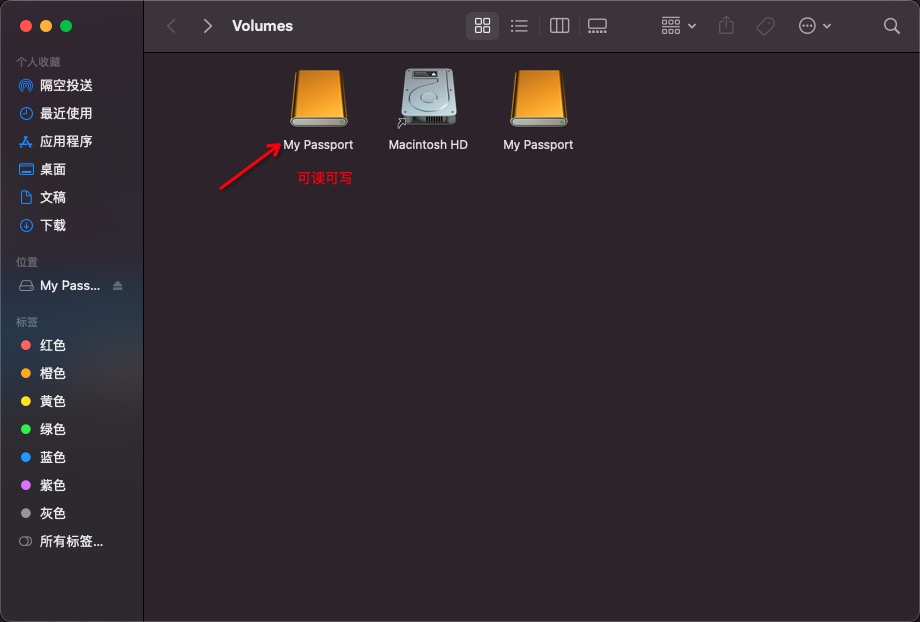Open the more actions ellipsis menu
This screenshot has width=920, height=622.
tap(814, 26)
